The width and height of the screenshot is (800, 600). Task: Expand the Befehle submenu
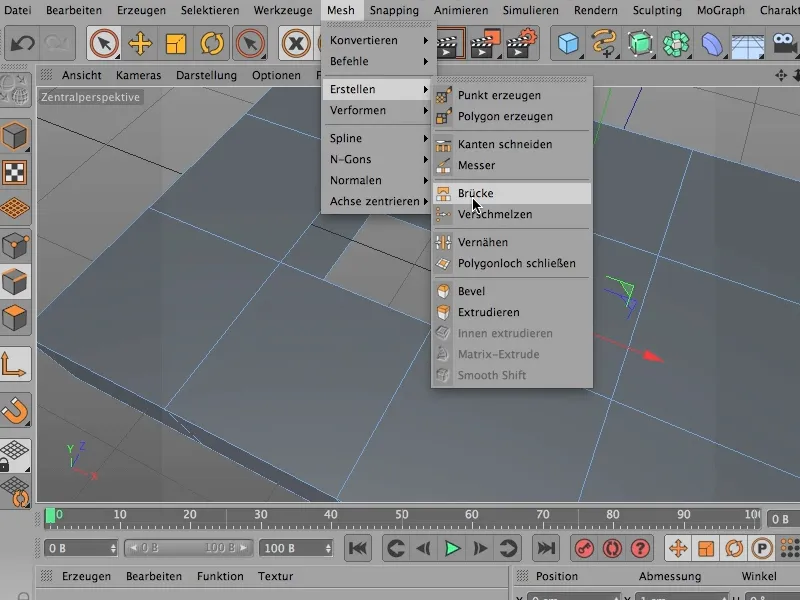pyautogui.click(x=379, y=61)
